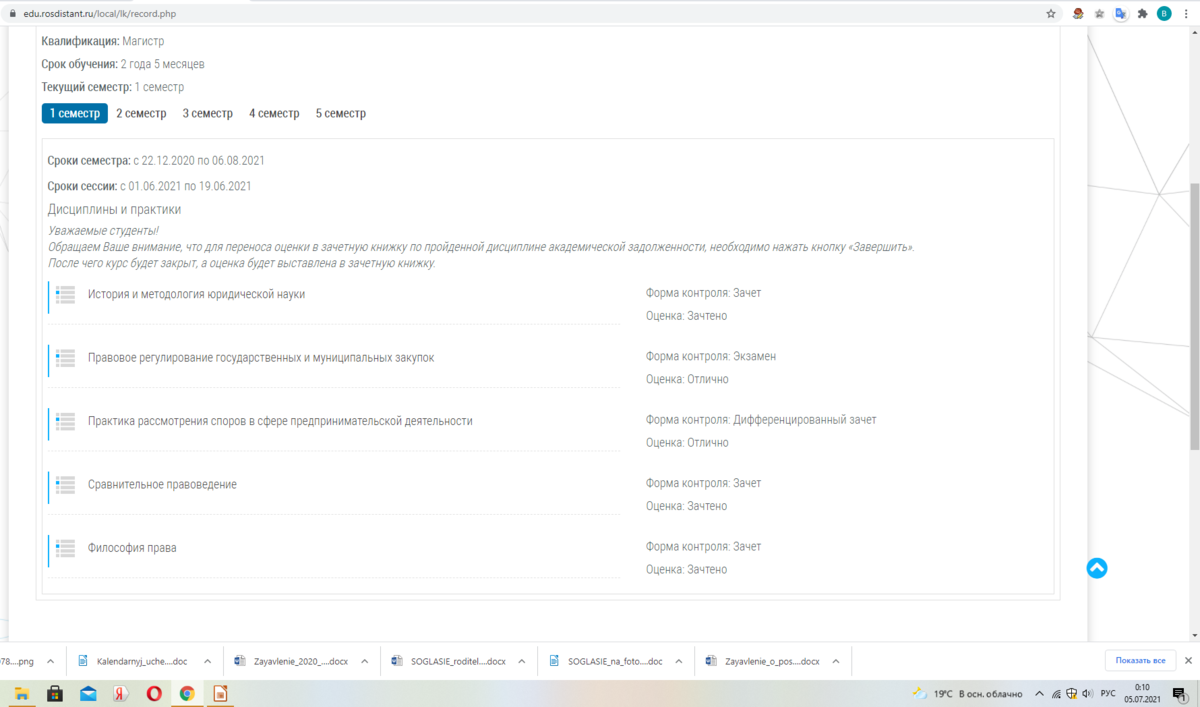Click the security shield tray icon
Viewport: 1200px width, 707px height.
tap(1072, 693)
